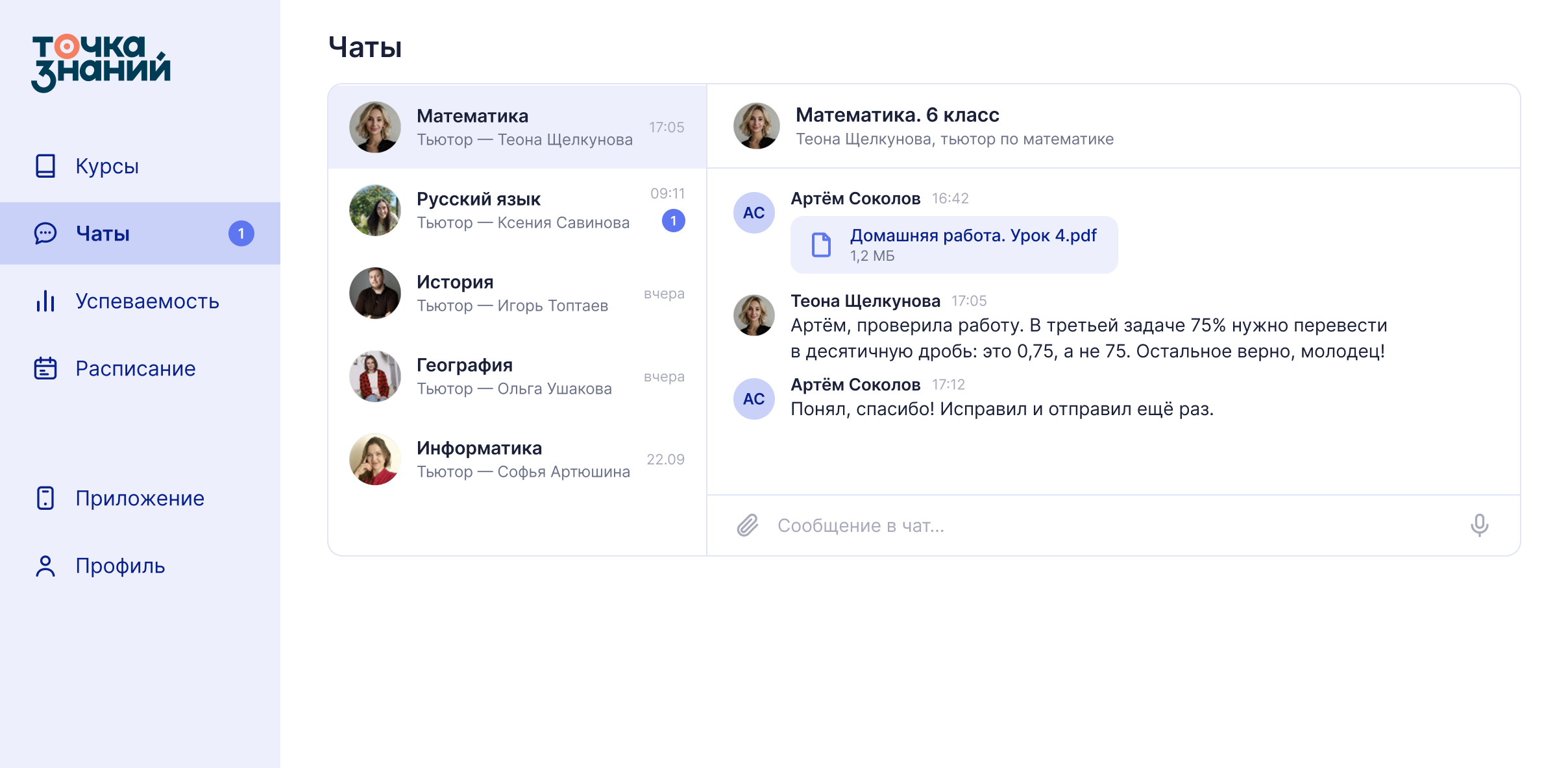This screenshot has height=768, width=1568.
Task: Click the sender name Теона Щелкунова in message
Action: pos(865,301)
